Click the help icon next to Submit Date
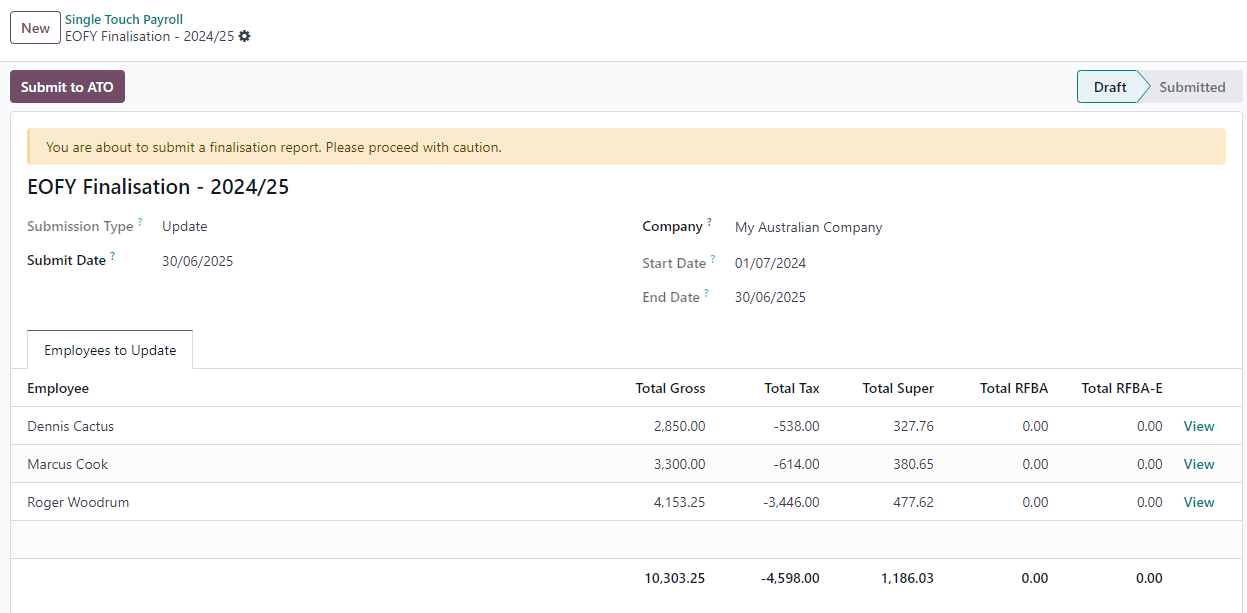The width and height of the screenshot is (1247, 613). pyautogui.click(x=113, y=256)
